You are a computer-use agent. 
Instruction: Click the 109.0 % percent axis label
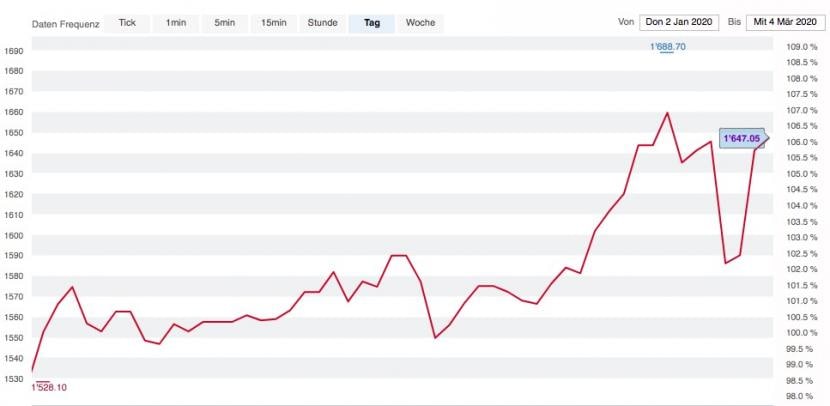(x=801, y=47)
